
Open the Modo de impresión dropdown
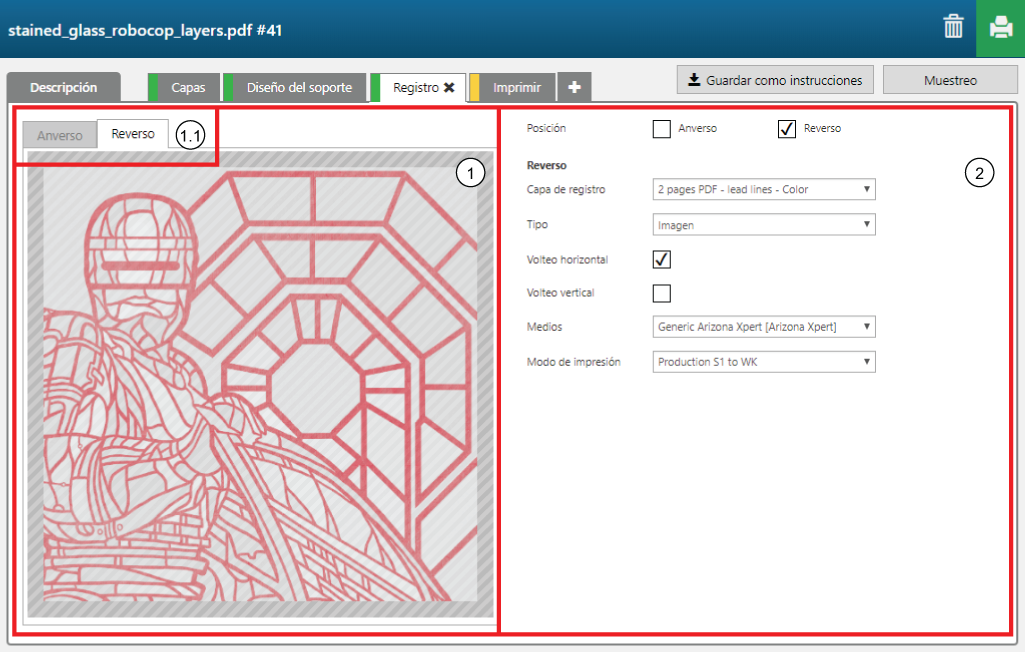pos(764,362)
